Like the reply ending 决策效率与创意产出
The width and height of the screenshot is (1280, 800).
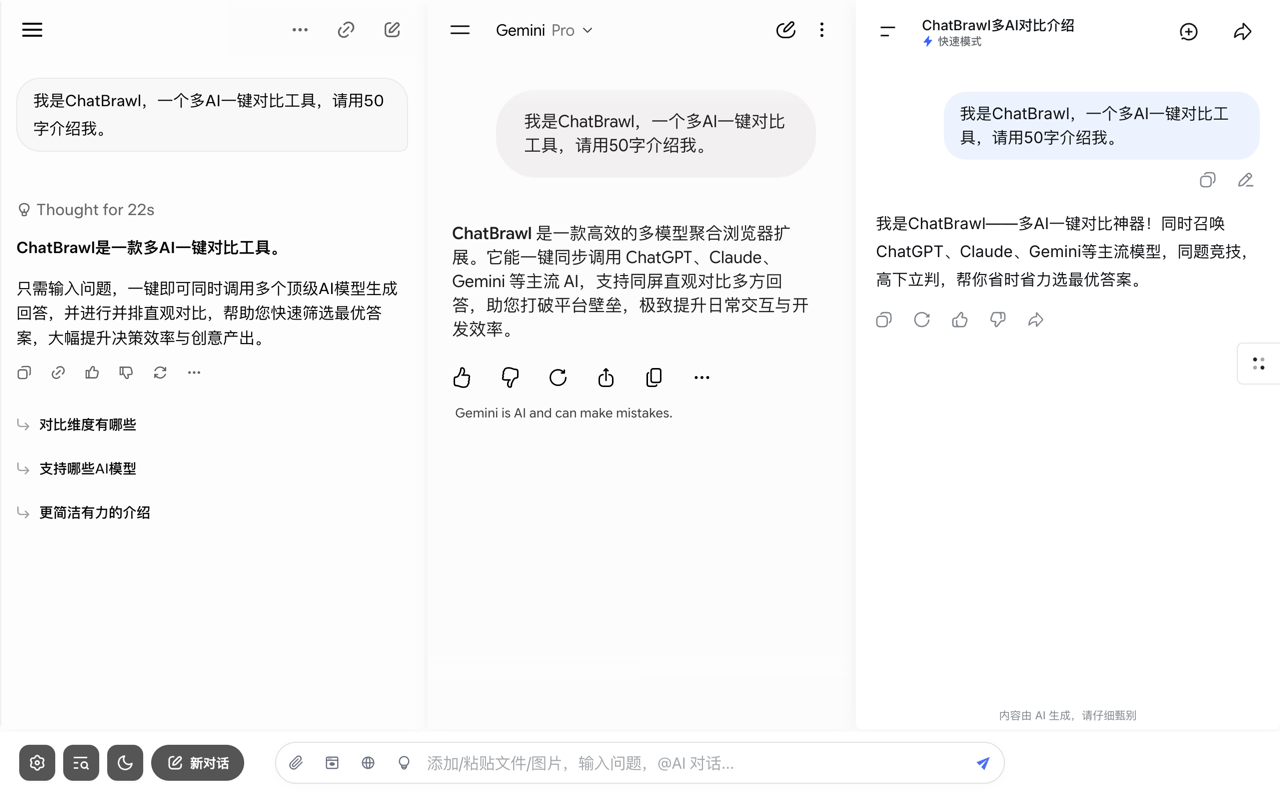click(92, 373)
